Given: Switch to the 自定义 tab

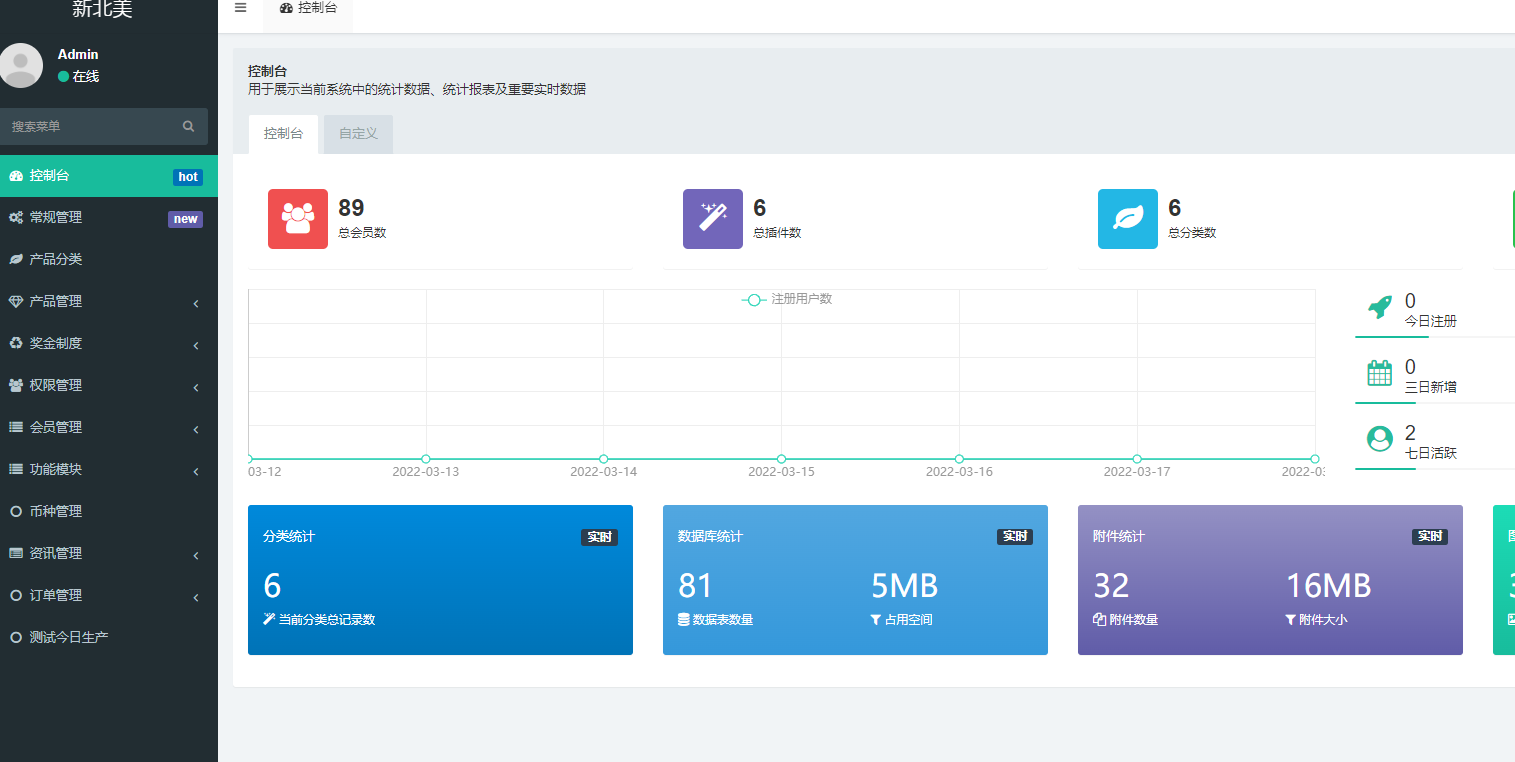Looking at the screenshot, I should [x=358, y=134].
